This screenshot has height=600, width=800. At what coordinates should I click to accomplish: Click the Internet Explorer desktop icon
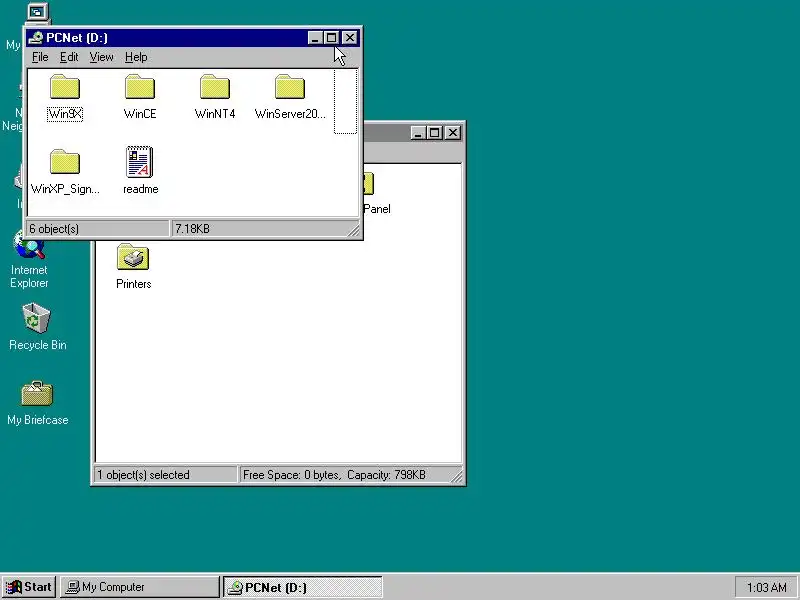tap(30, 244)
